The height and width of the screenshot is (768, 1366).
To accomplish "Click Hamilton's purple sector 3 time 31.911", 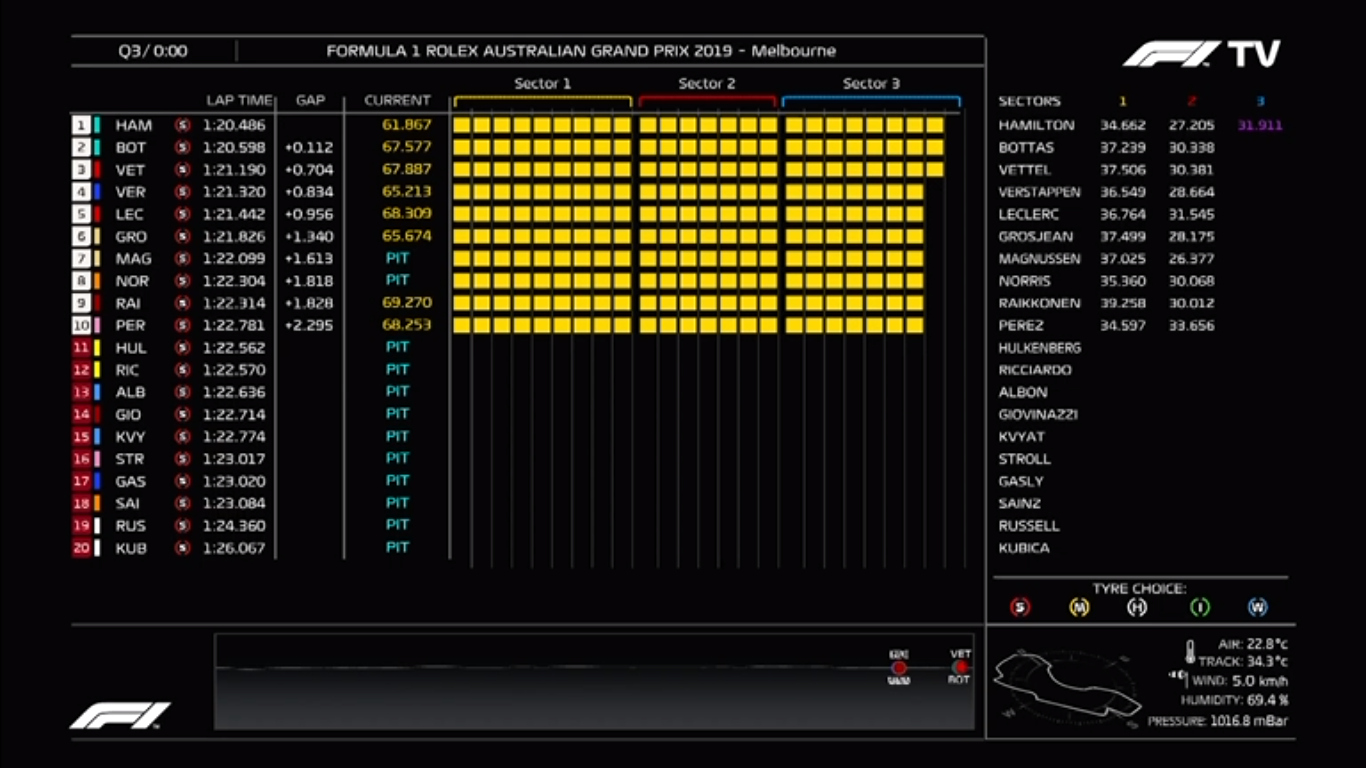I will point(1260,125).
